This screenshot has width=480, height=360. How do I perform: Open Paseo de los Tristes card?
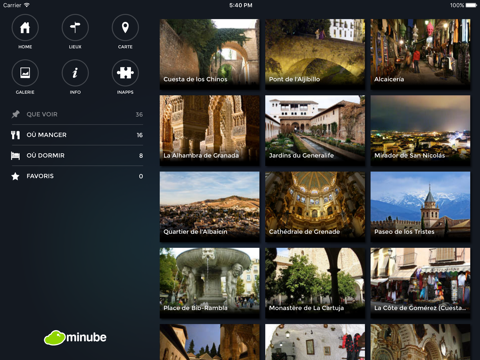[420, 207]
